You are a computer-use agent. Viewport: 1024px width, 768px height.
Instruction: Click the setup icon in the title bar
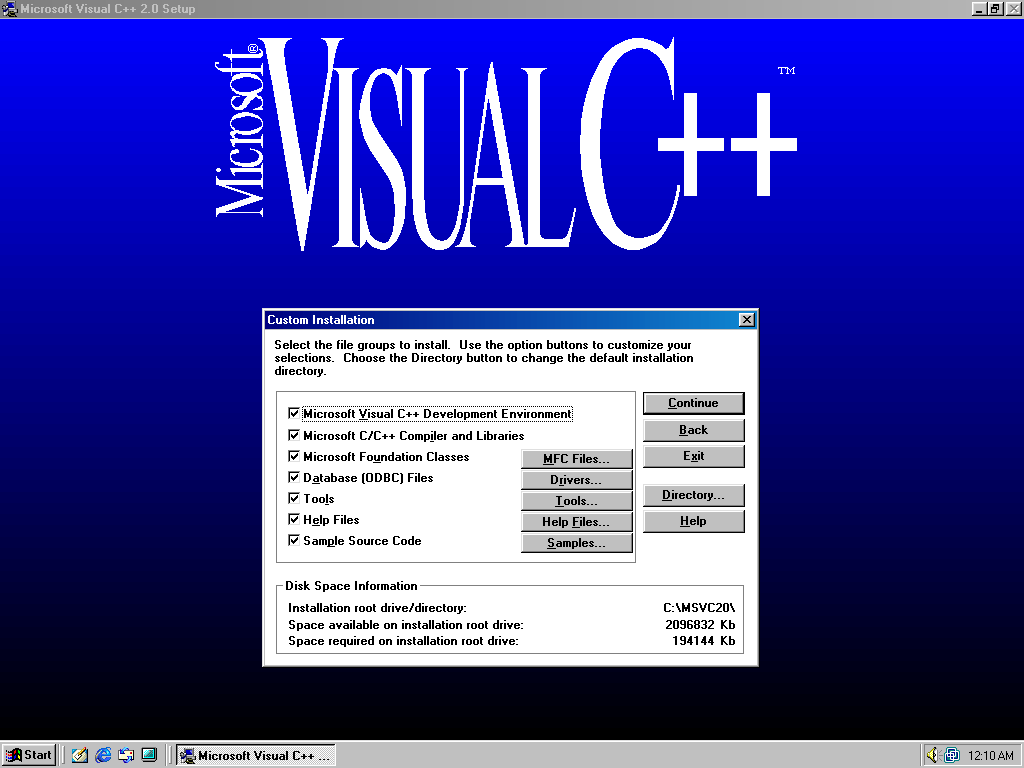tap(10, 8)
